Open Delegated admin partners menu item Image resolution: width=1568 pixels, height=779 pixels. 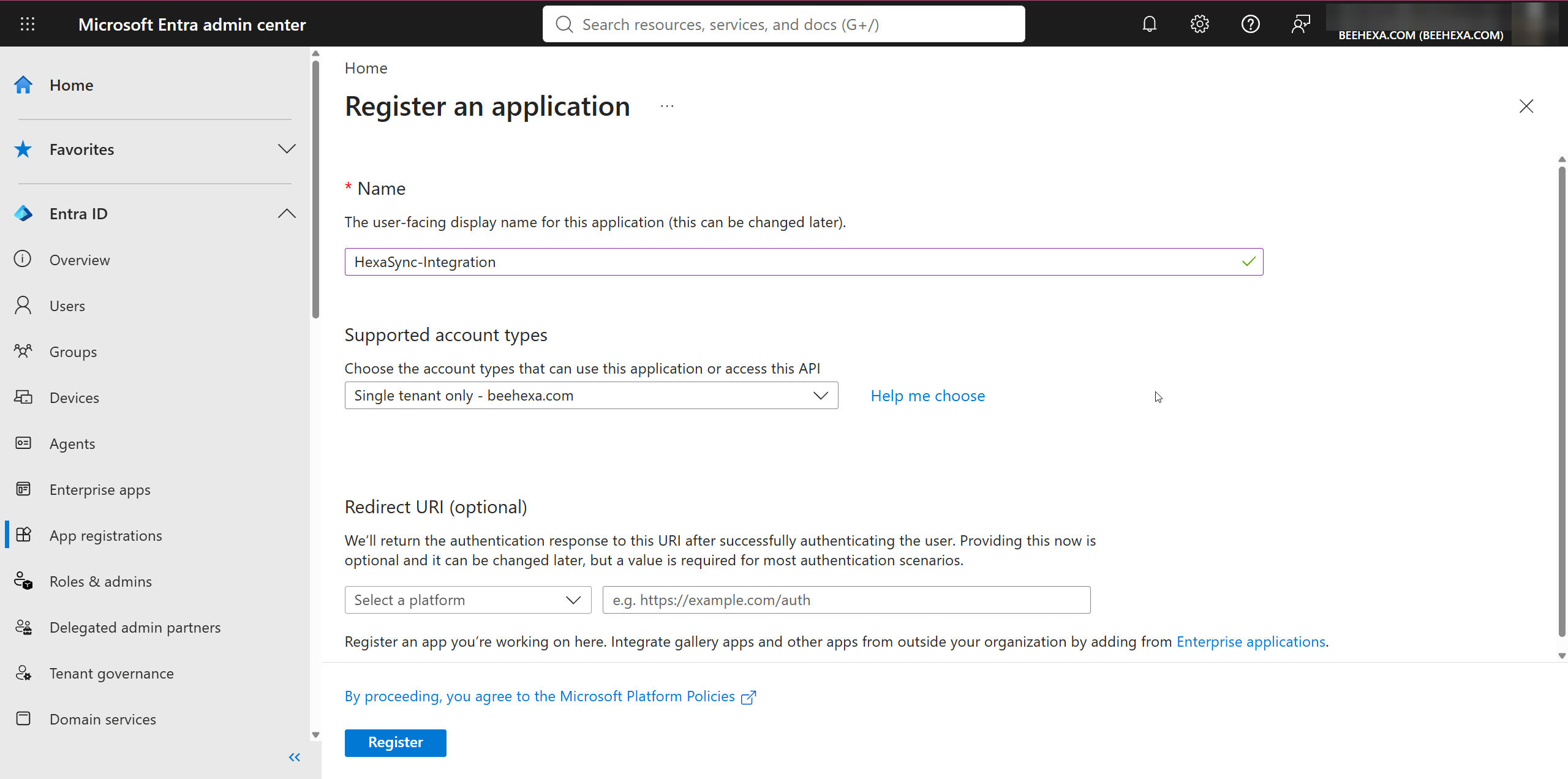[x=135, y=627]
